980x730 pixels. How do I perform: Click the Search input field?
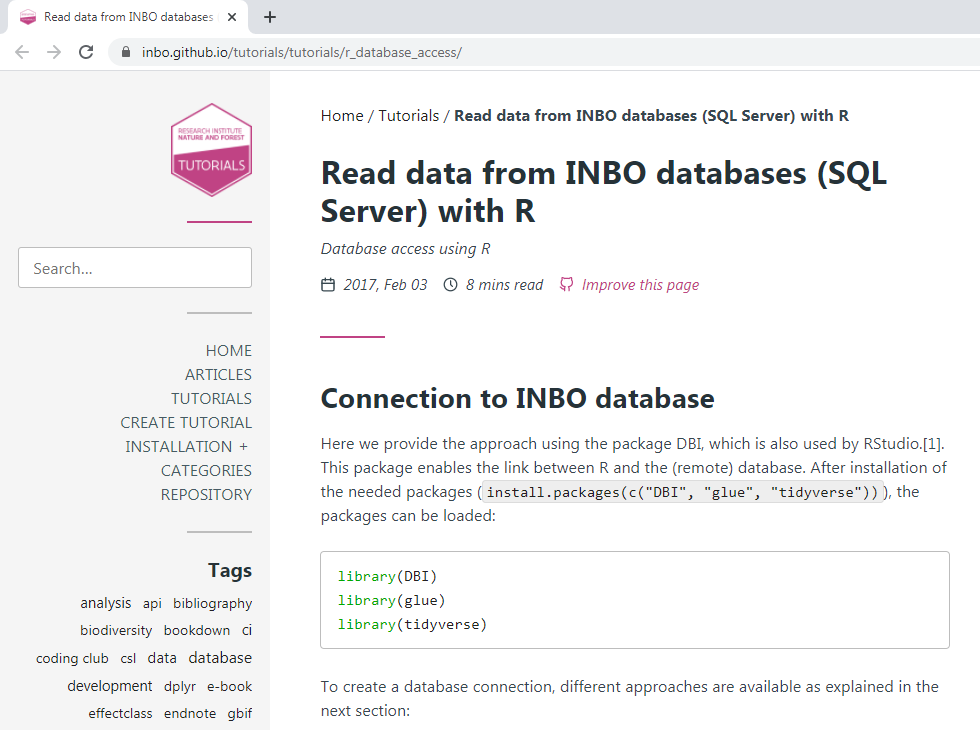[x=135, y=268]
